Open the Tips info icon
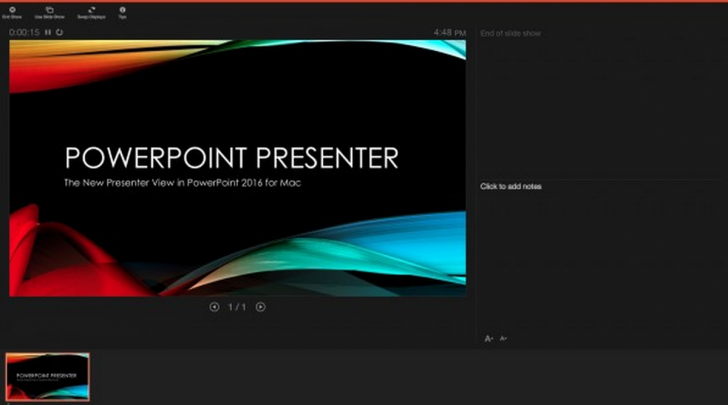 pos(122,10)
